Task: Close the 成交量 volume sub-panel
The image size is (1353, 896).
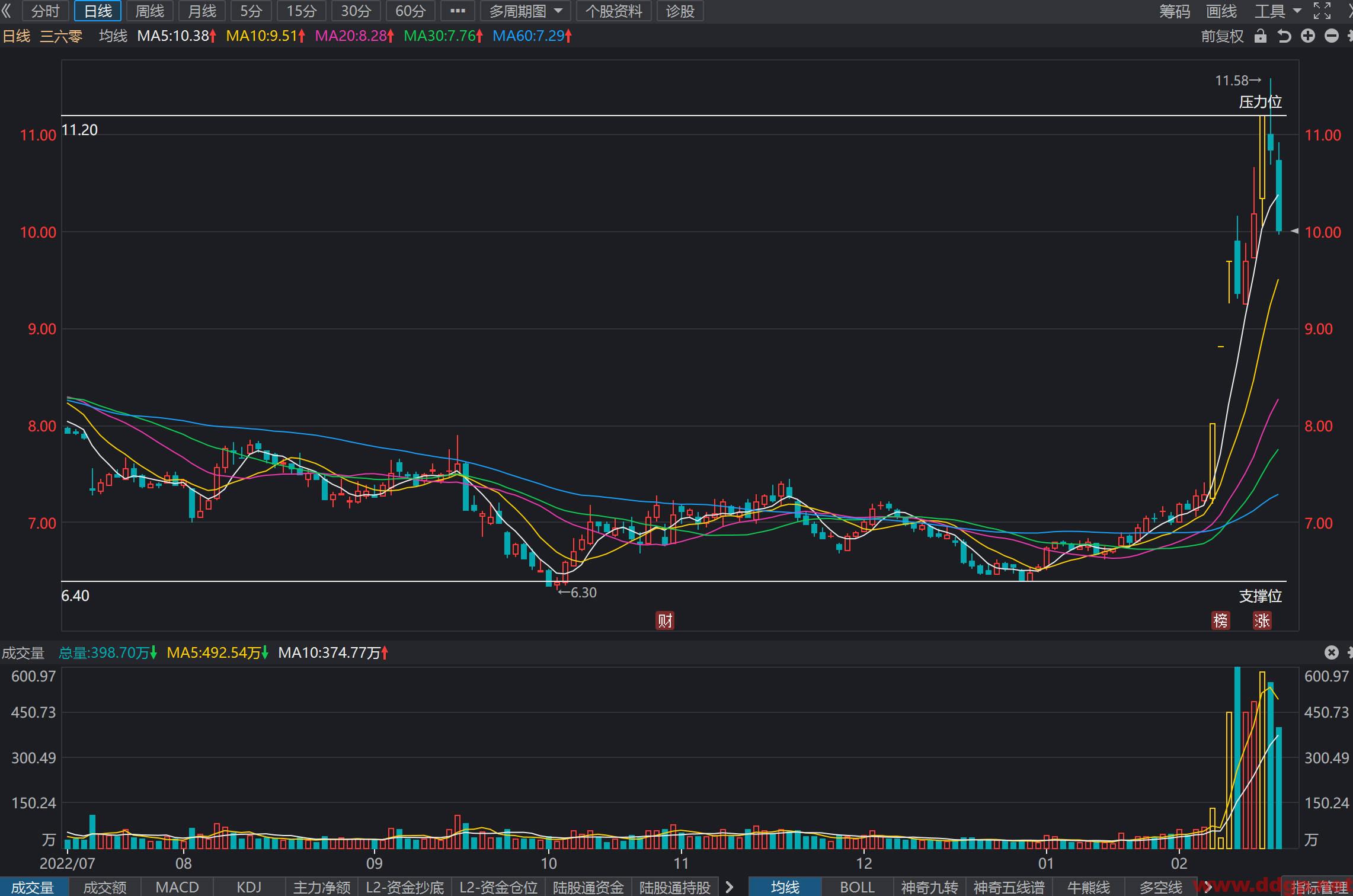Action: pos(1332,652)
